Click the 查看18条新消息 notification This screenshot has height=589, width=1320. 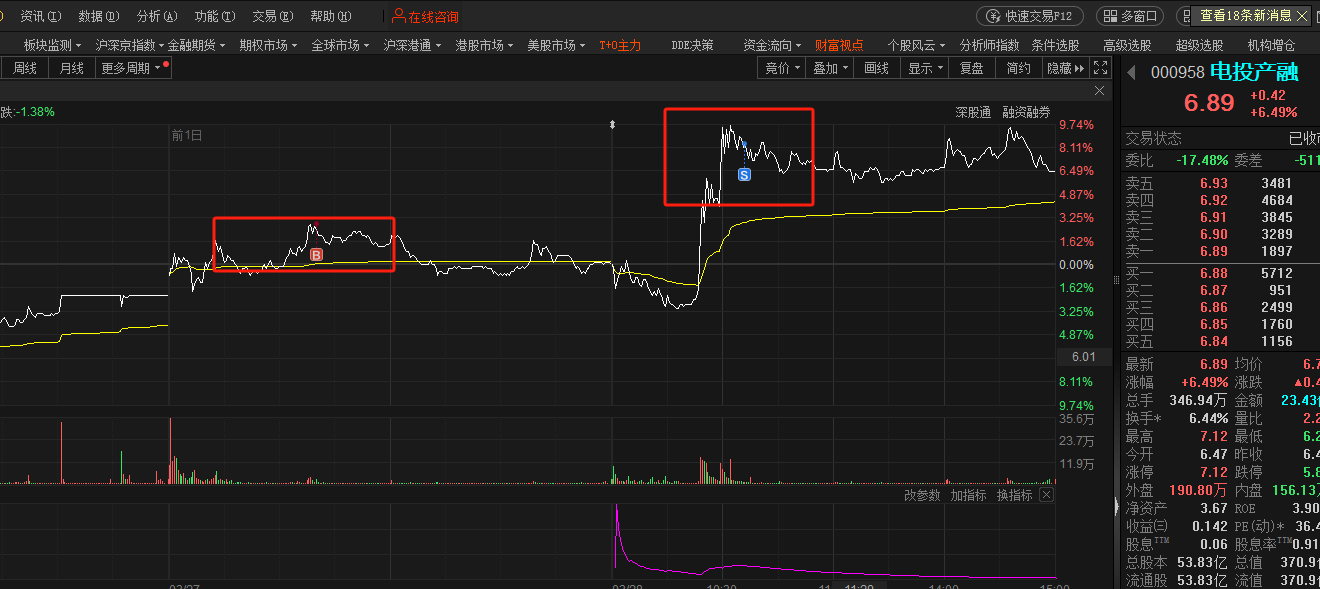point(1246,16)
